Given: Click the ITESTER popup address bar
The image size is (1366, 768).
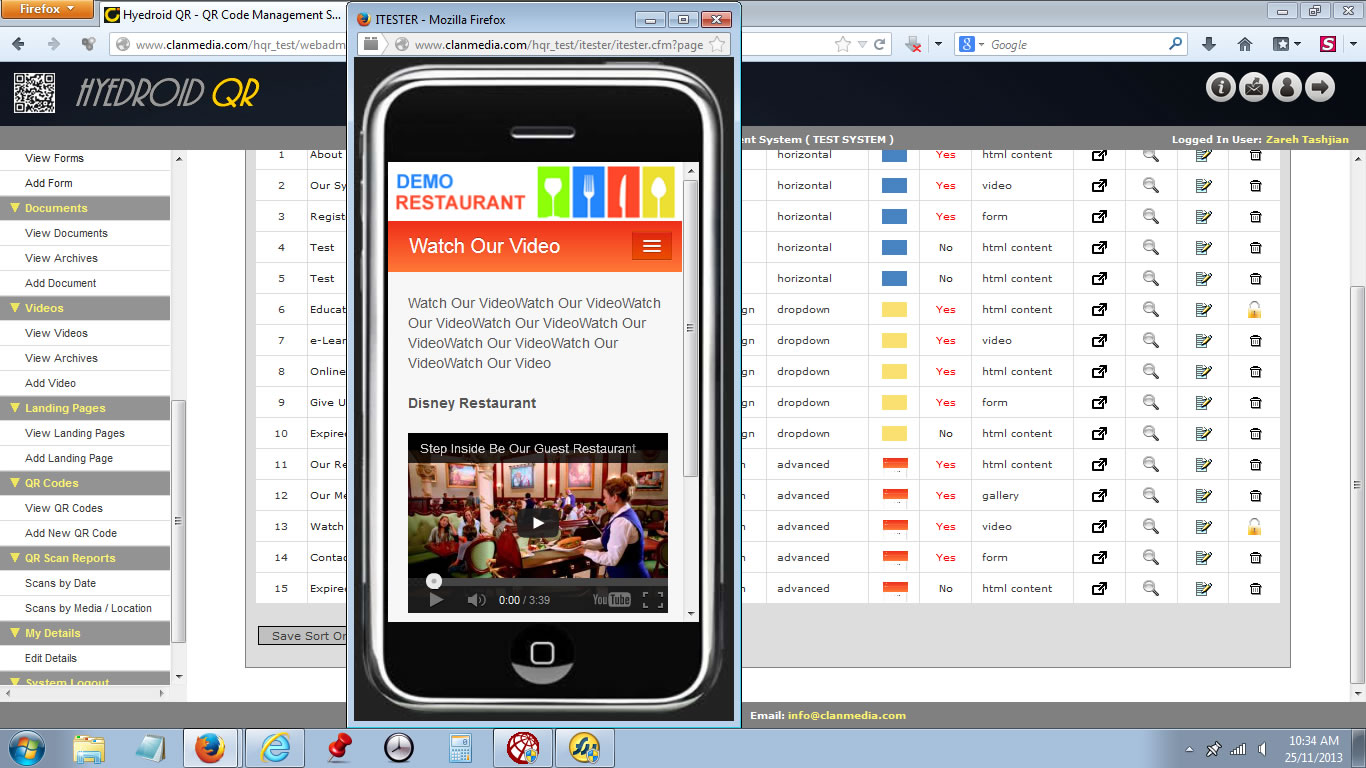Looking at the screenshot, I should [x=559, y=45].
